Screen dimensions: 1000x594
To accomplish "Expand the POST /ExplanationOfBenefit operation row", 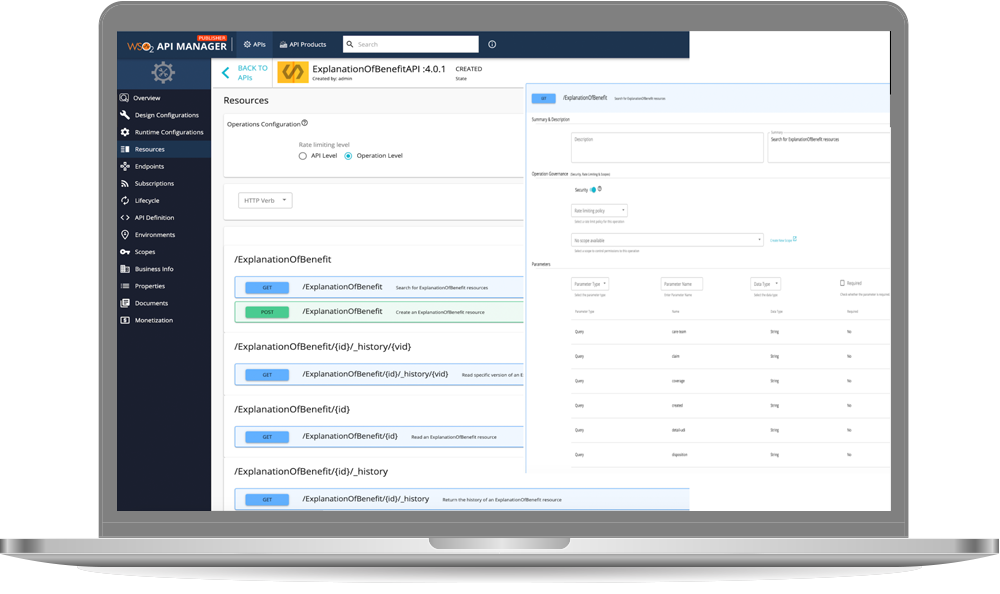I will pyautogui.click(x=379, y=312).
